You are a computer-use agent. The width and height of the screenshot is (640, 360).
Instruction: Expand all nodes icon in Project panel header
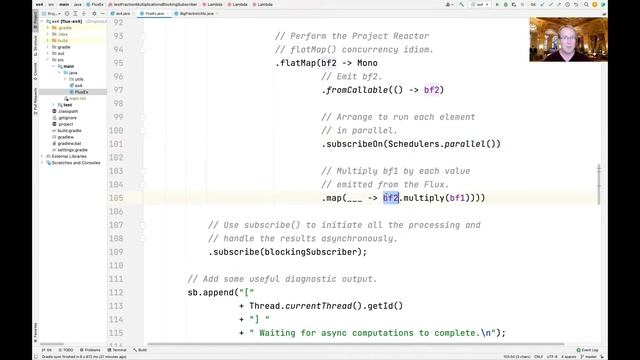pyautogui.click(x=76, y=13)
